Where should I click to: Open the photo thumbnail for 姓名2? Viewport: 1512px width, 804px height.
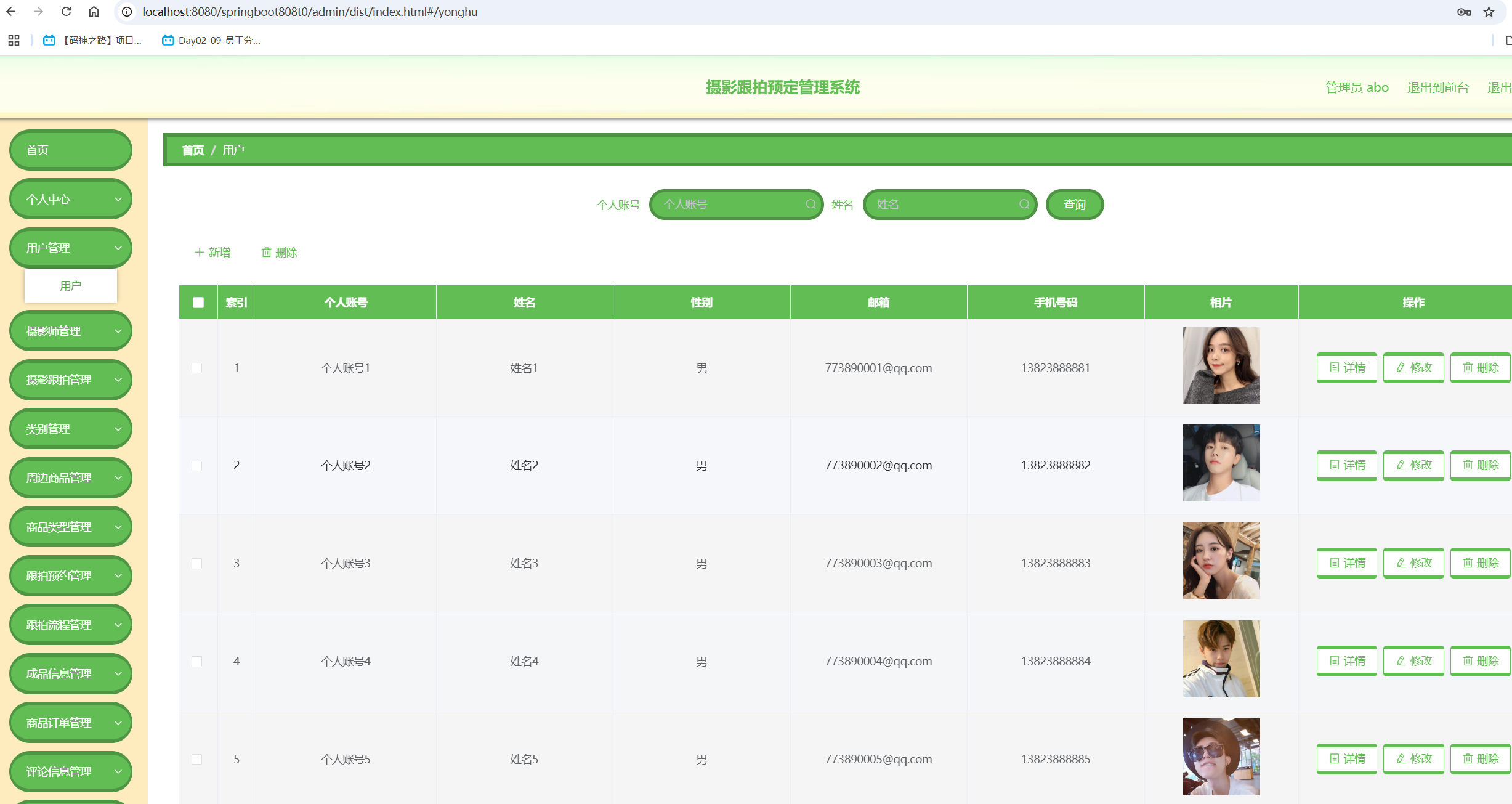1221,463
